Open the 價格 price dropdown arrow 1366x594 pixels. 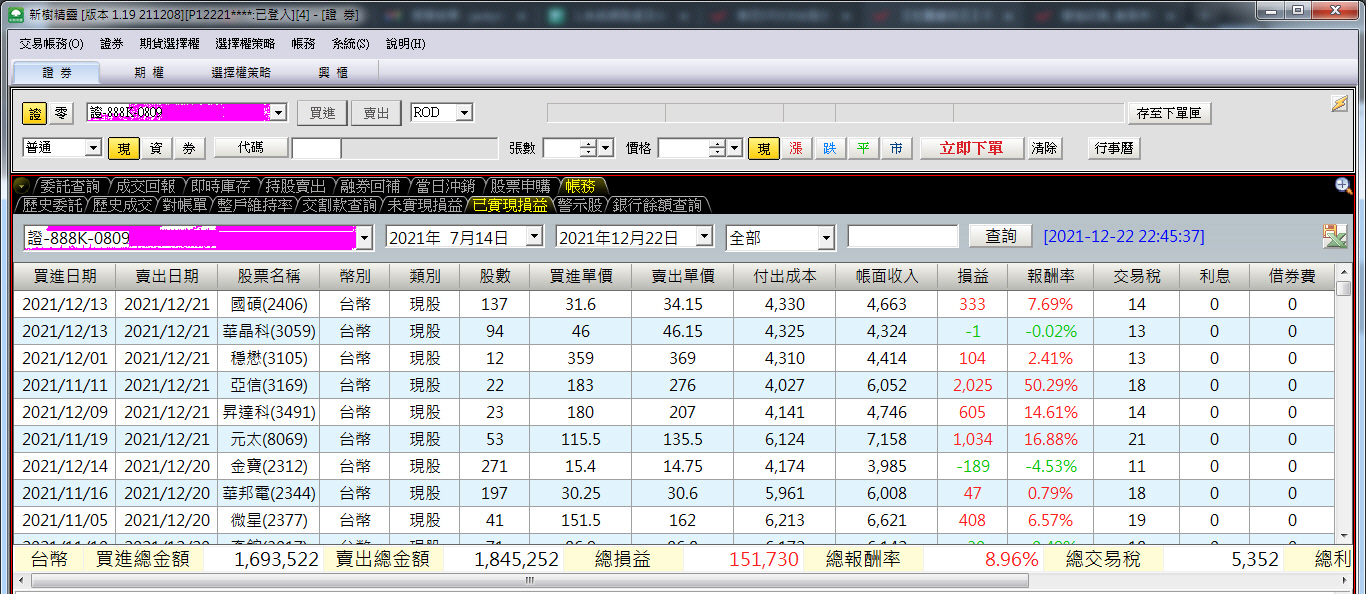[735, 148]
